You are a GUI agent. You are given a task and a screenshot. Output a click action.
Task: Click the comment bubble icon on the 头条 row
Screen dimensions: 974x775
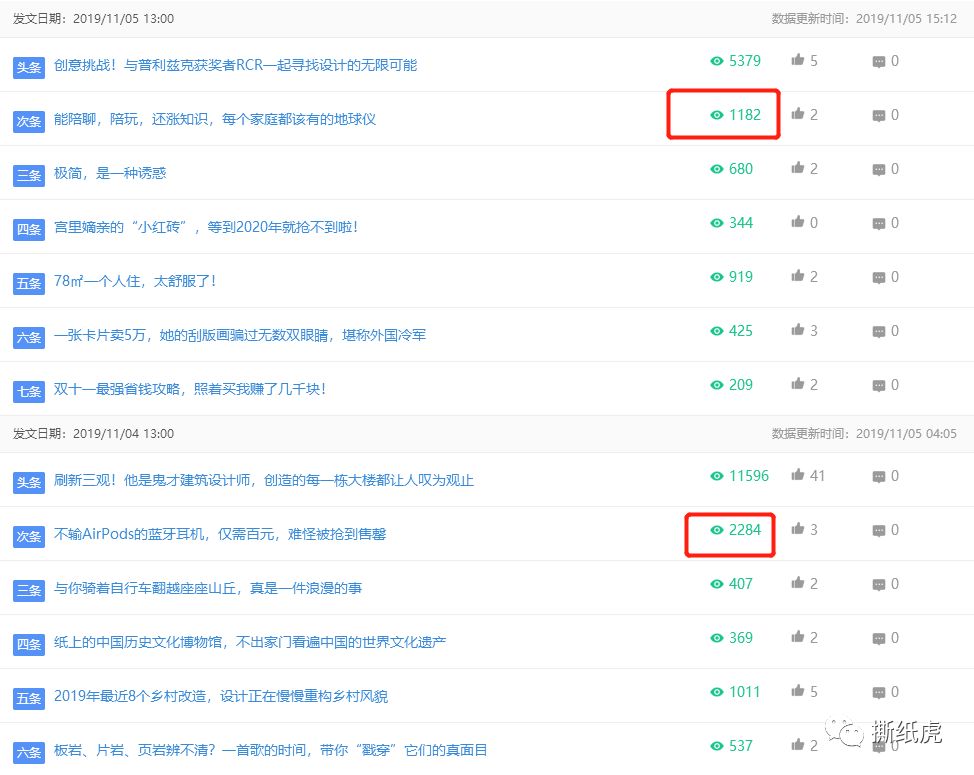coord(880,60)
